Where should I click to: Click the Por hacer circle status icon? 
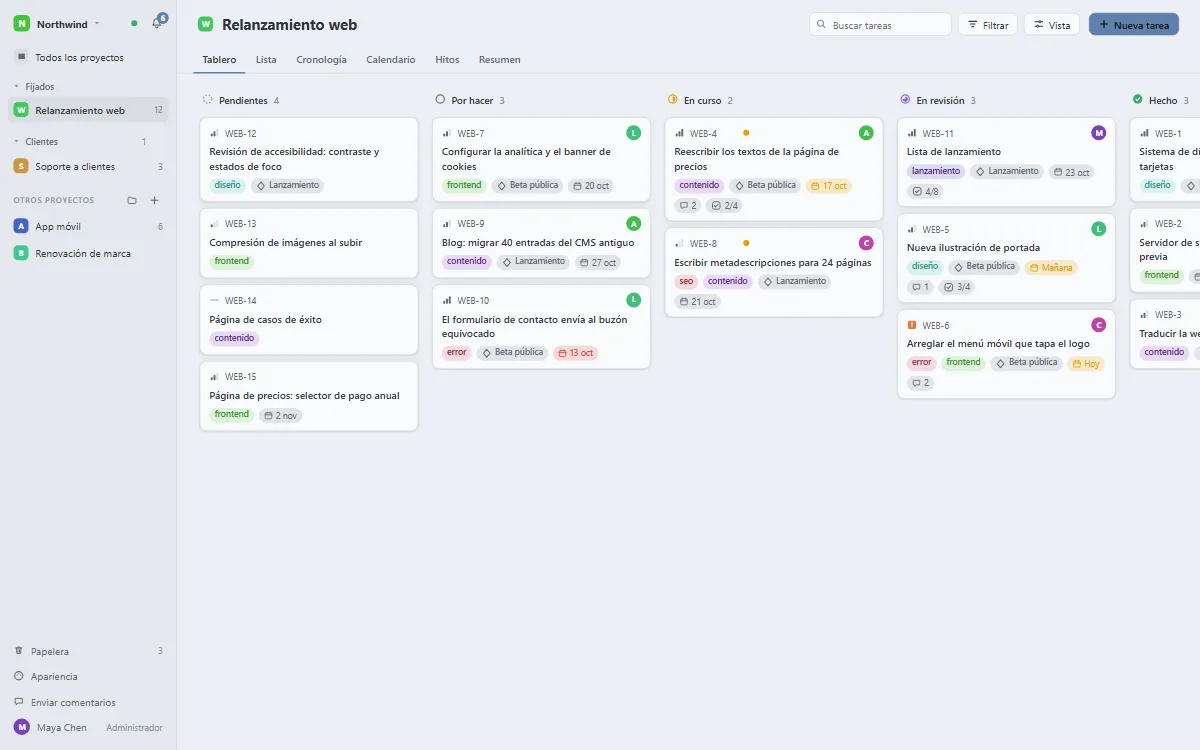(440, 100)
